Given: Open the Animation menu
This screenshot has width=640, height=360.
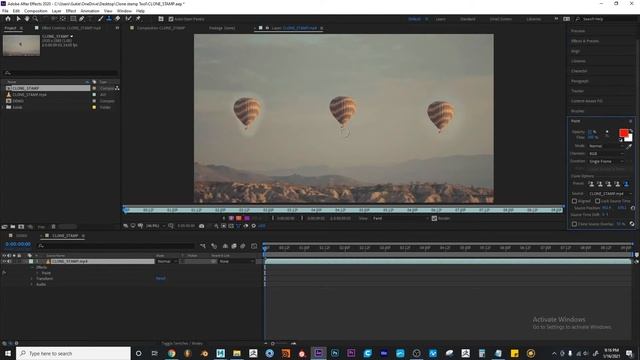Looking at the screenshot, I should coord(90,11).
